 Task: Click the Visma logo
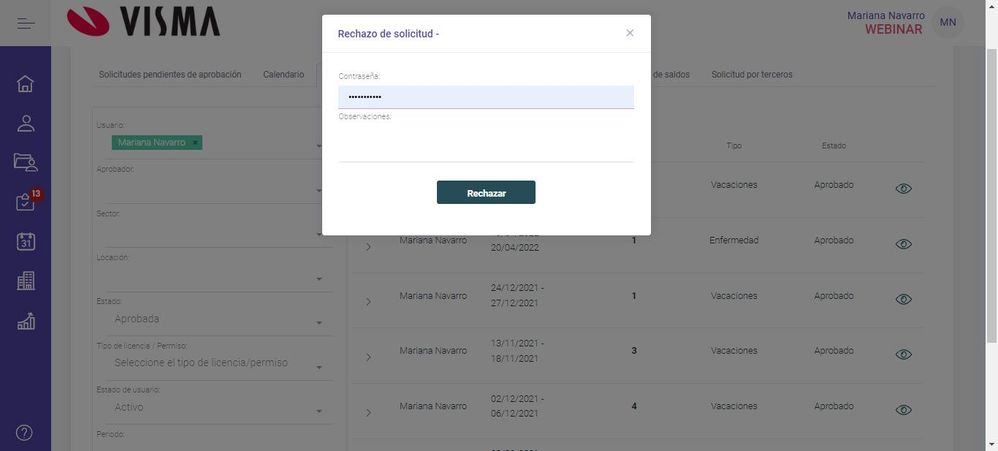click(x=143, y=21)
